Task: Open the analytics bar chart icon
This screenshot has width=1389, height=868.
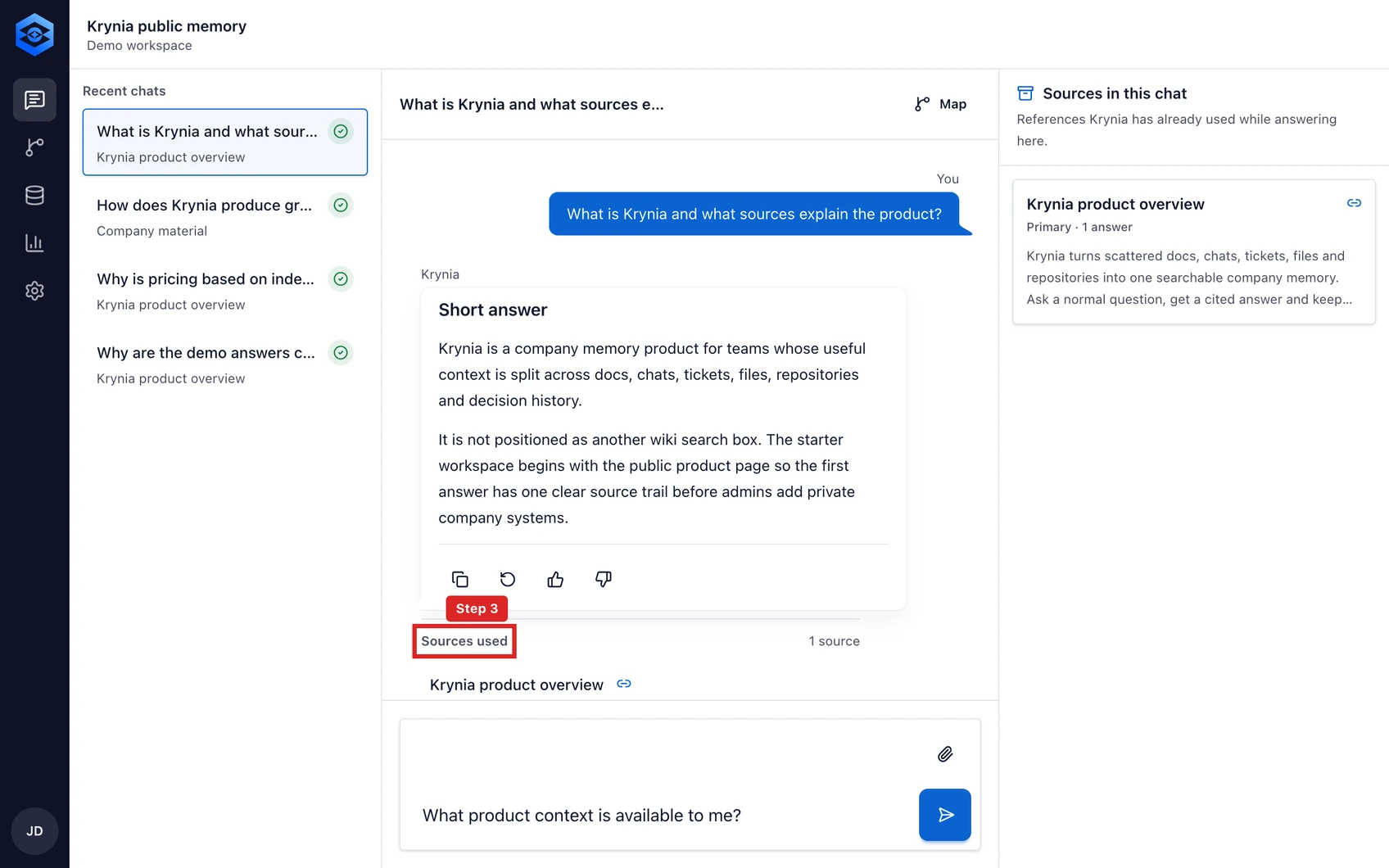Action: (34, 243)
